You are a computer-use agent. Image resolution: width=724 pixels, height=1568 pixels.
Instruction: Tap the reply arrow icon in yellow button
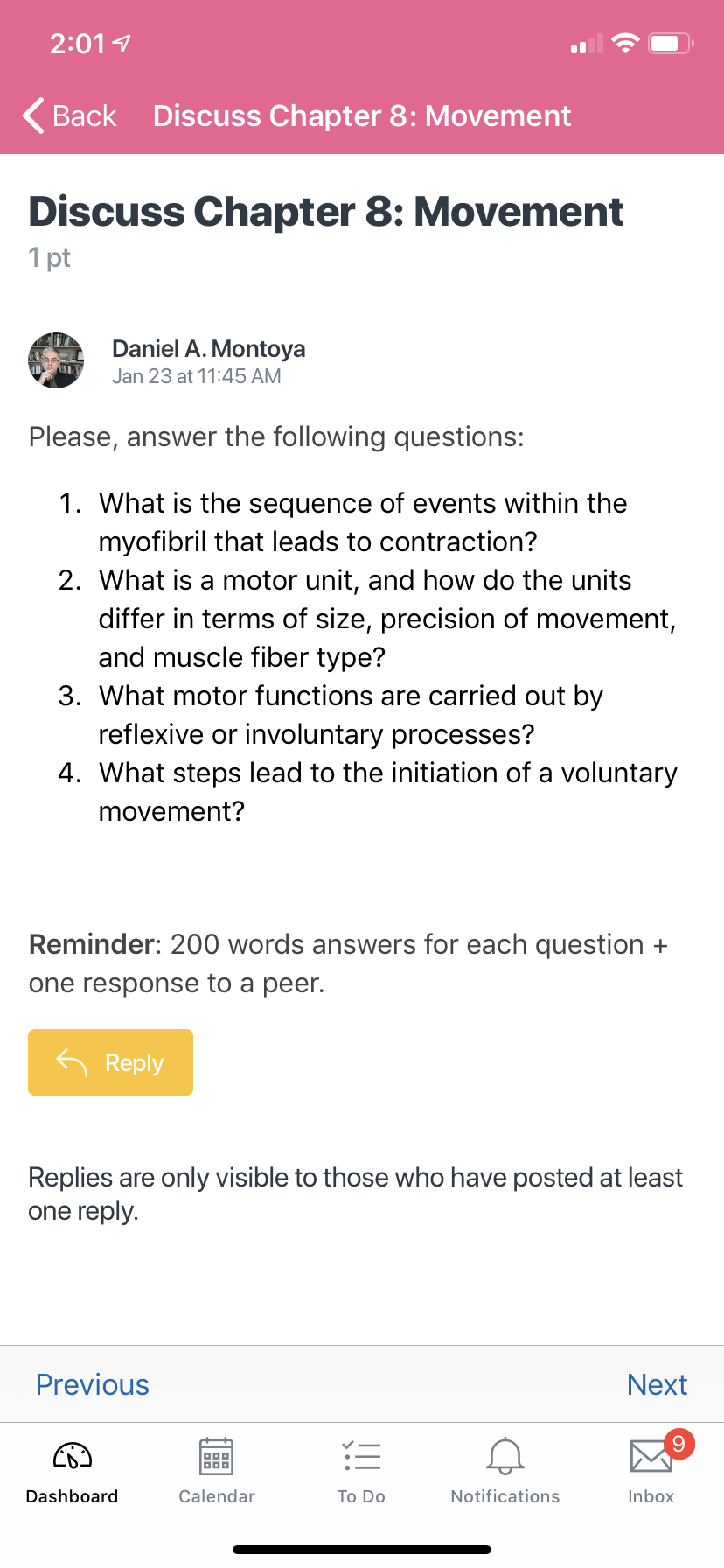click(73, 1062)
